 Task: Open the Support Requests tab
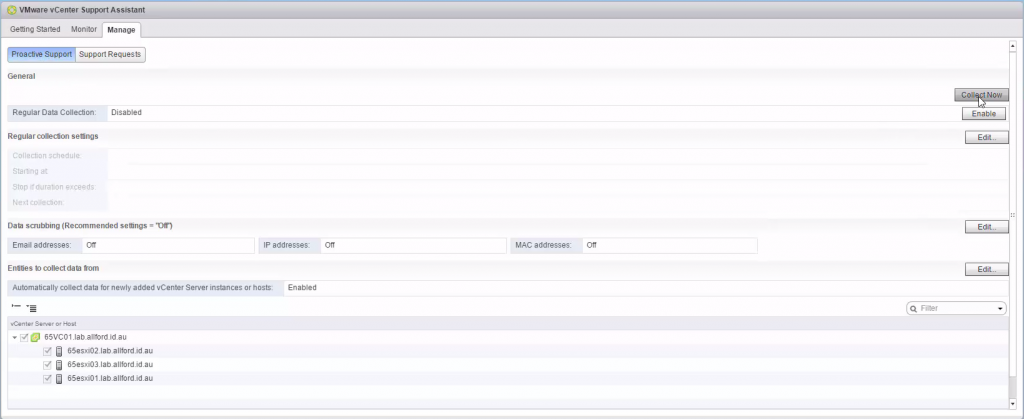pyautogui.click(x=110, y=54)
